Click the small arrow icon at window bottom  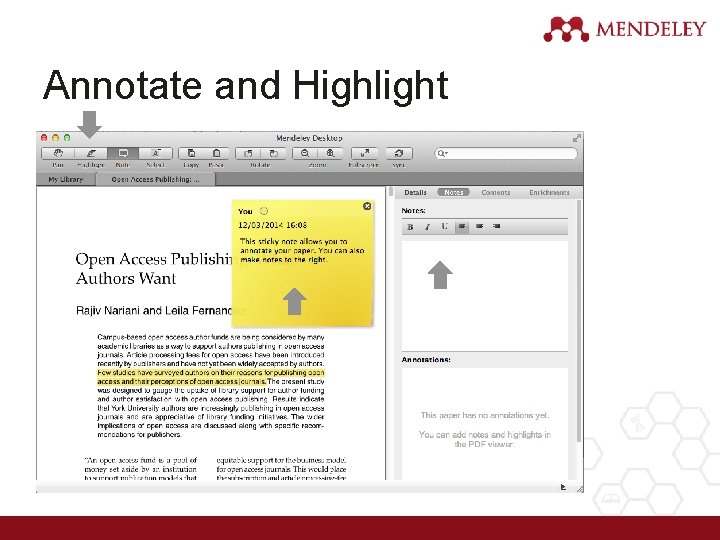pyautogui.click(x=563, y=487)
